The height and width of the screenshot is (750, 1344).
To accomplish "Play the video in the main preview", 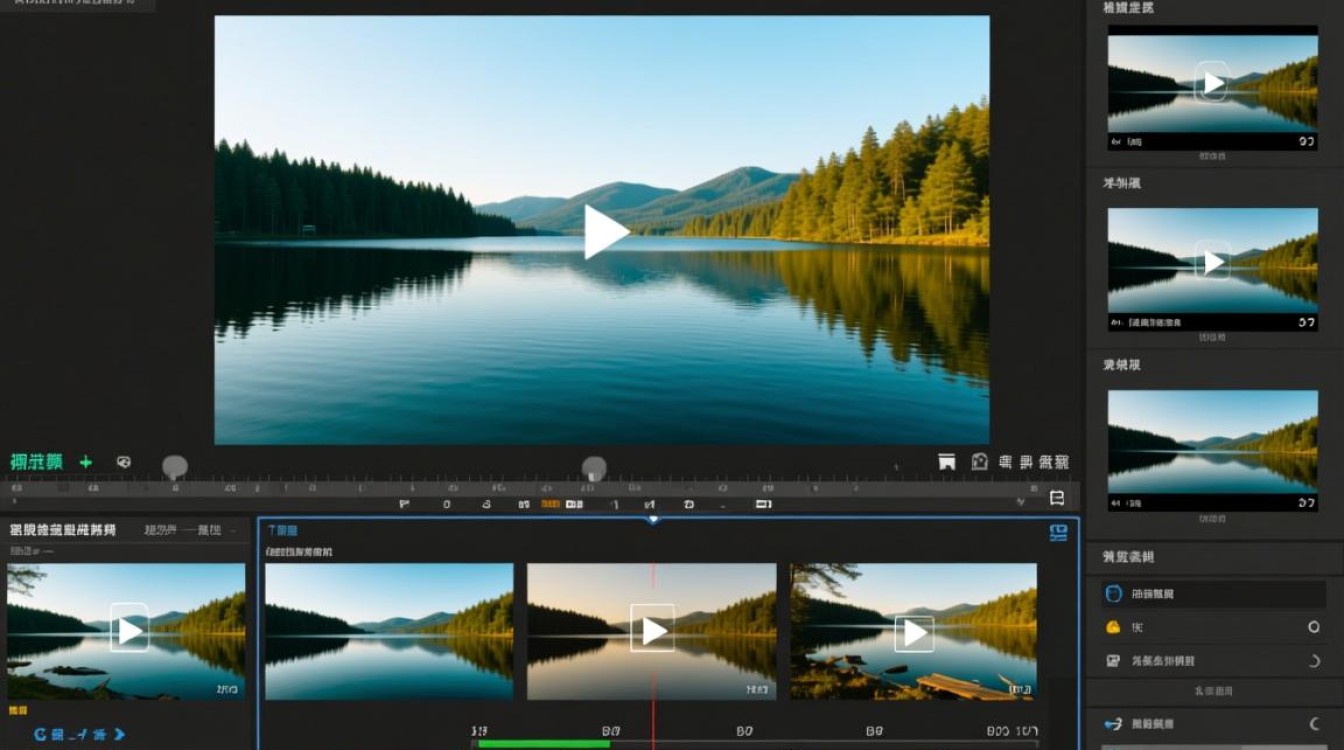I will click(605, 232).
